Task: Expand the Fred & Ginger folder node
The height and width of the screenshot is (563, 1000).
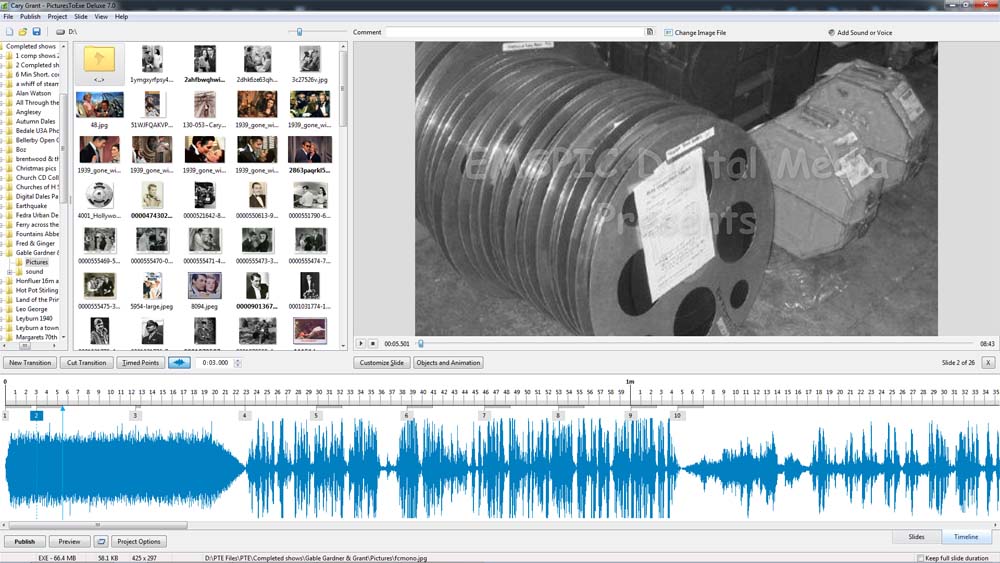Action: click(3, 244)
